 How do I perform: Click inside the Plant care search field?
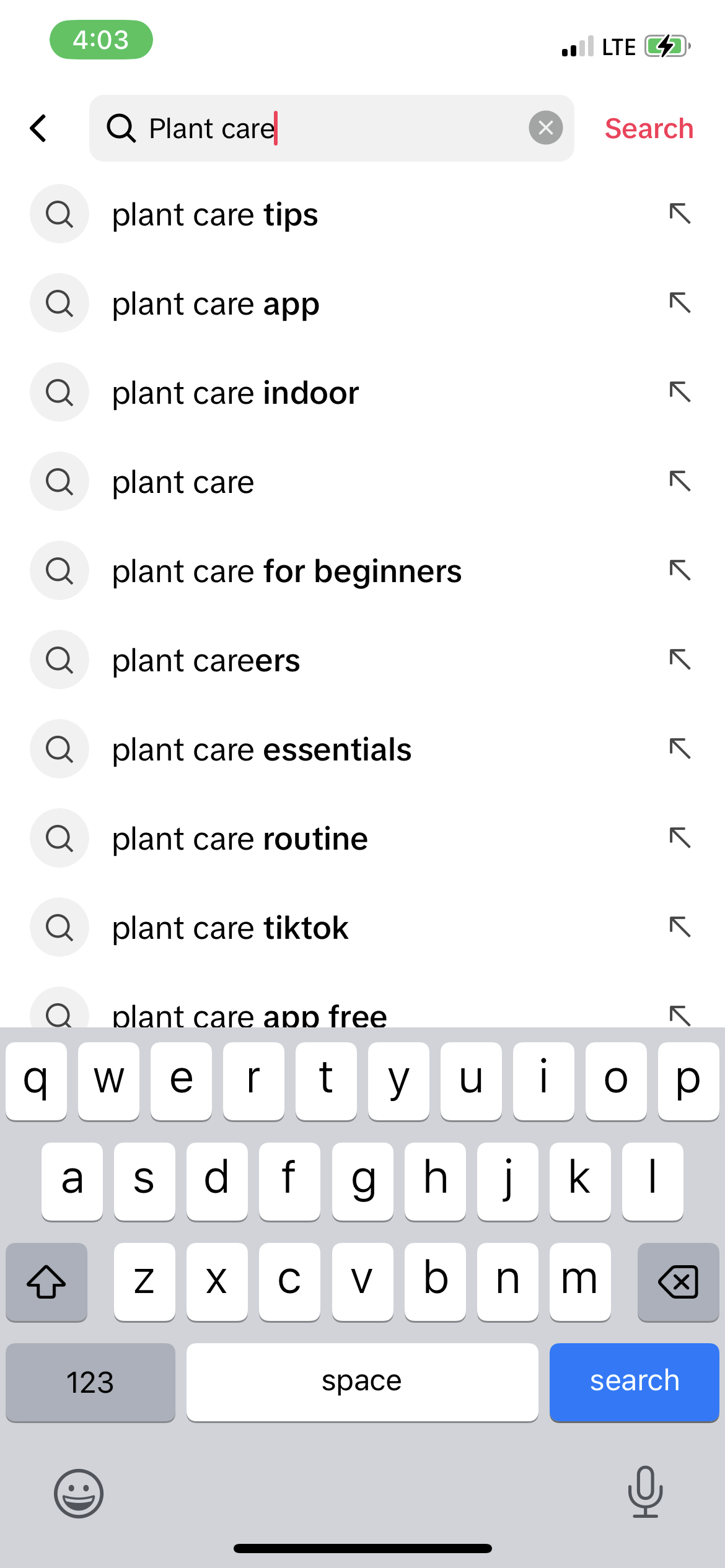335,128
